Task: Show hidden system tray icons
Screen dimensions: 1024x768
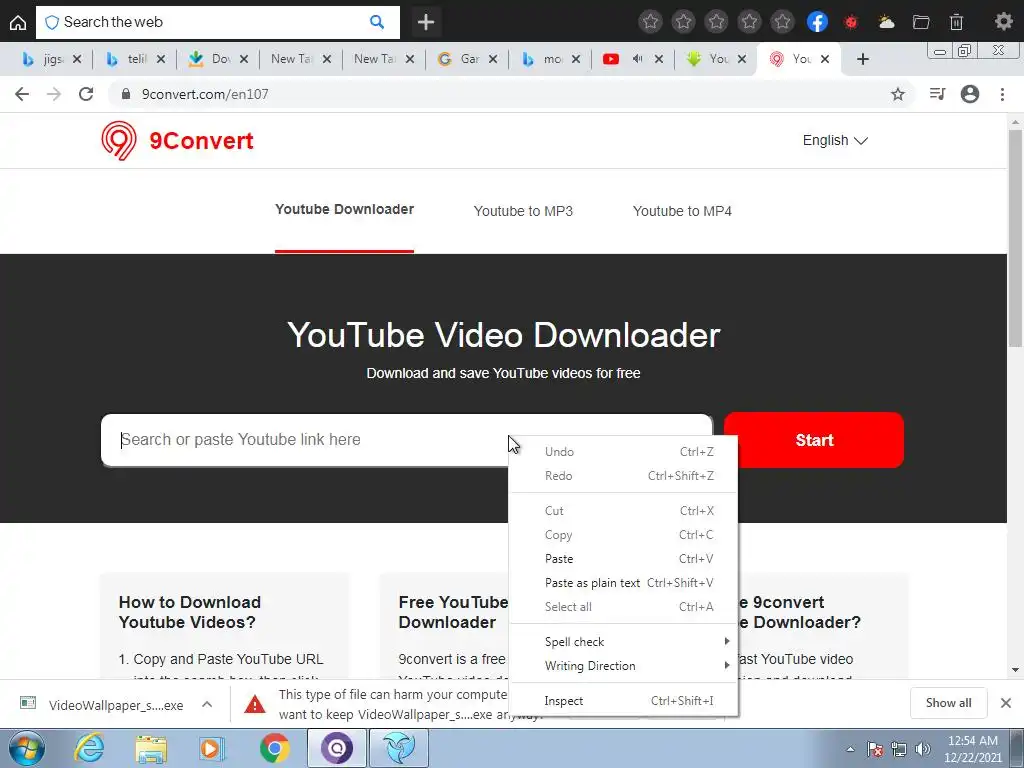Action: (850, 749)
